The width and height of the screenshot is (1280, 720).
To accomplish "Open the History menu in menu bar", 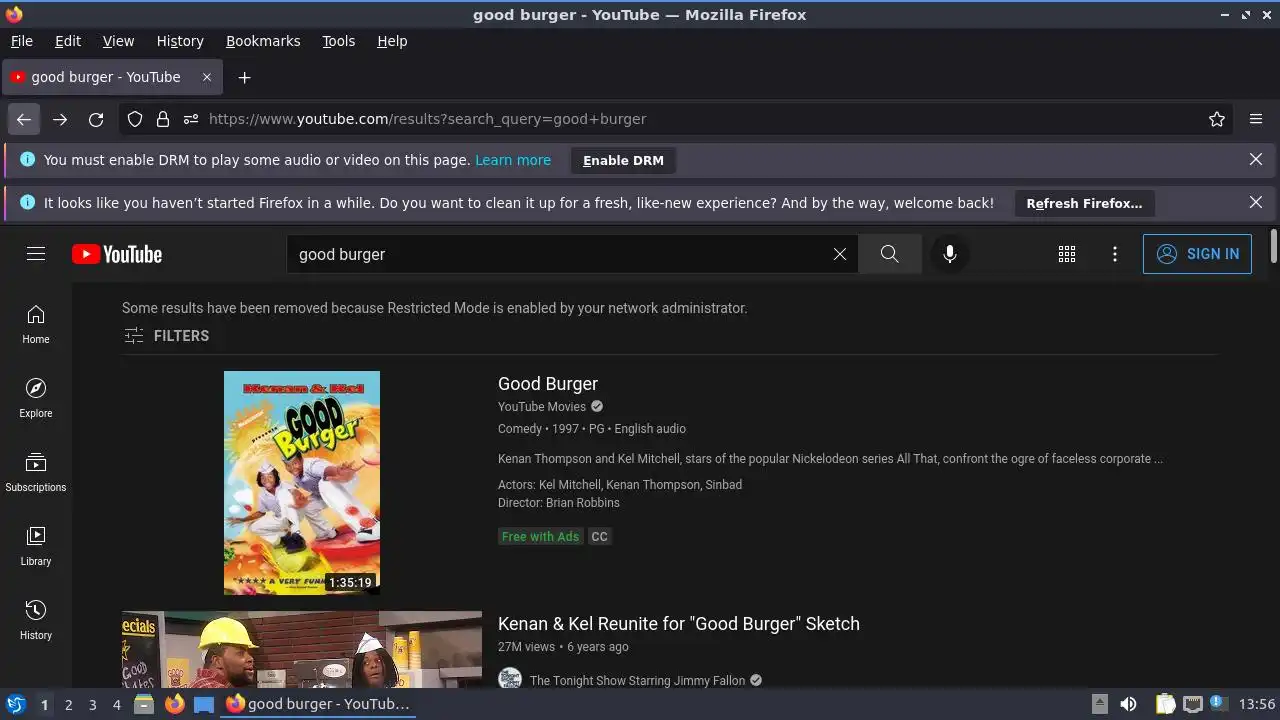I will tap(180, 41).
